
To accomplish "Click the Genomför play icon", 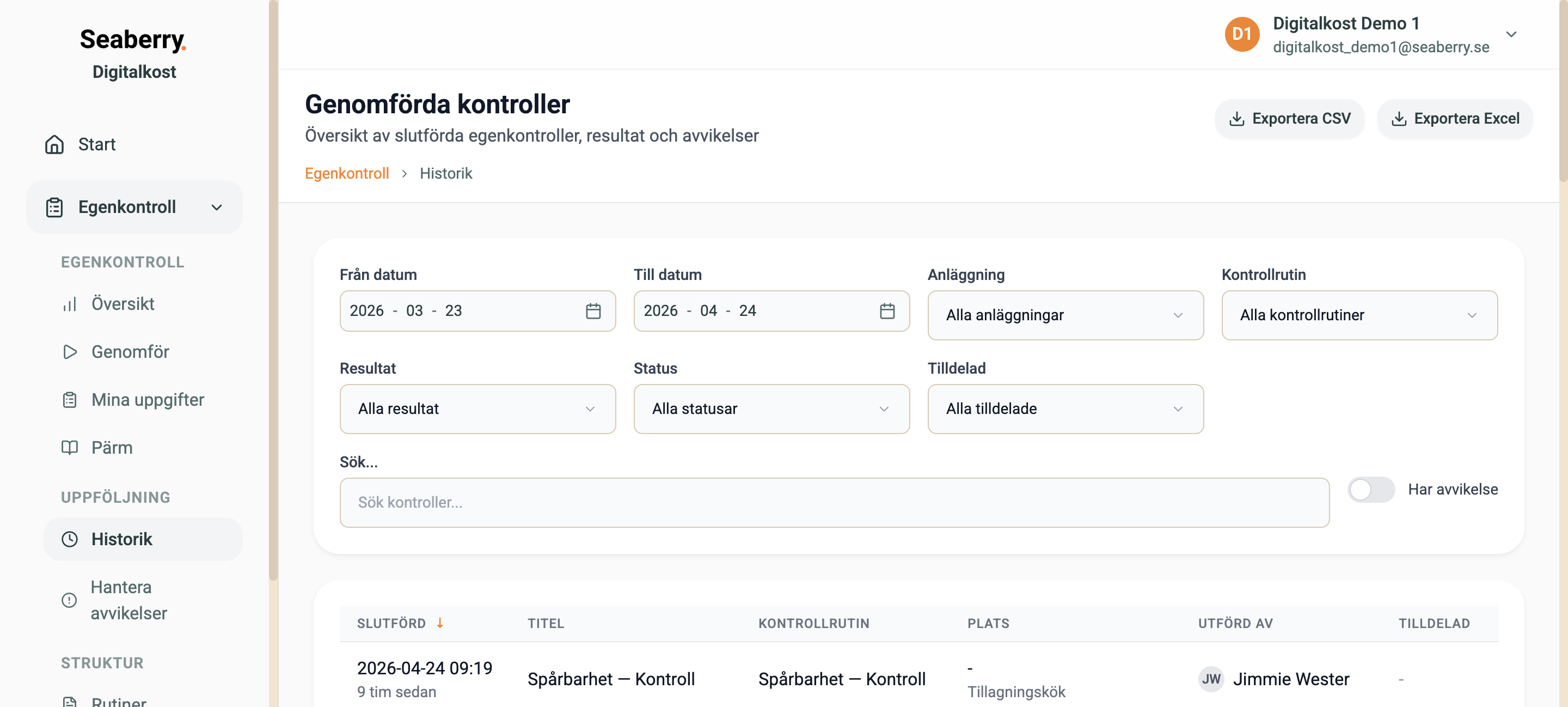I will pos(69,352).
